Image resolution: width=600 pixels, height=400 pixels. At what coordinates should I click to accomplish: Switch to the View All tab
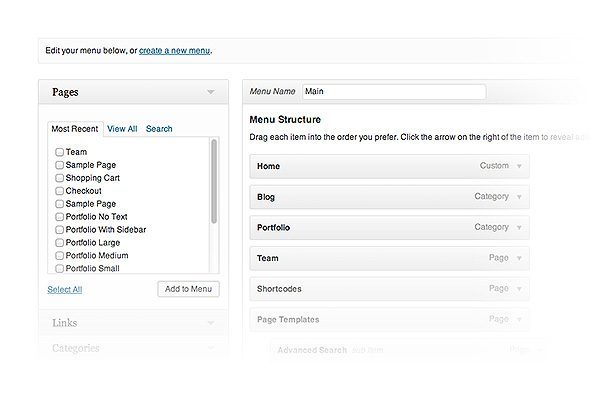[122, 129]
